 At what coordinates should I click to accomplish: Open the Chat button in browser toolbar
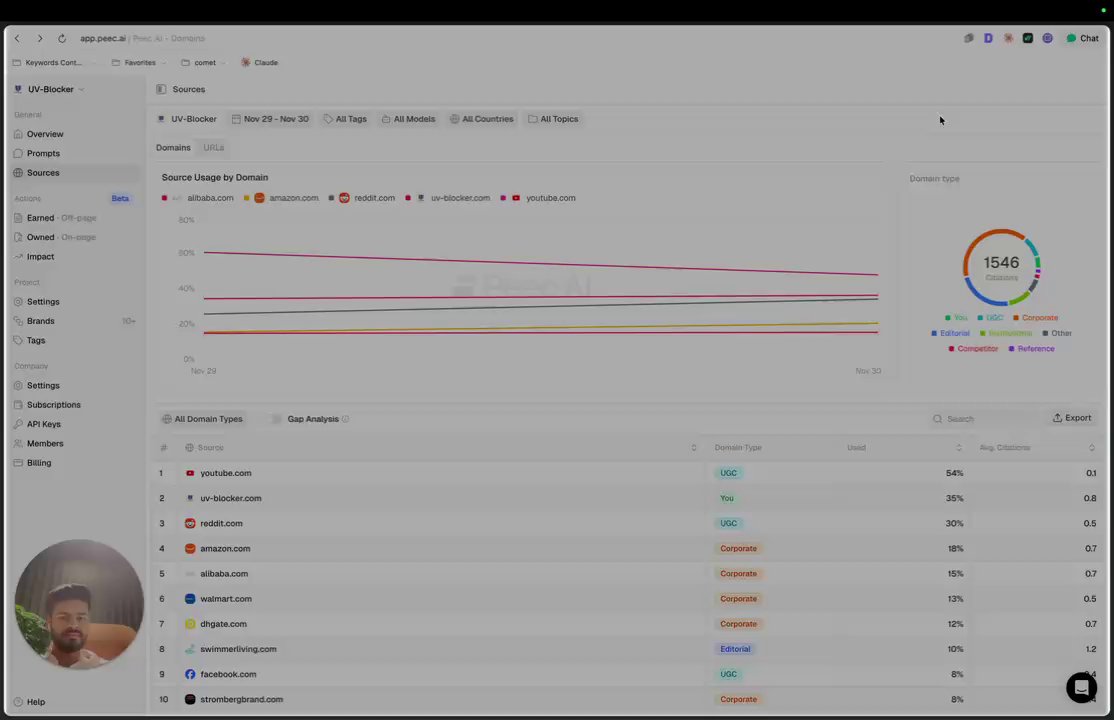[1082, 38]
